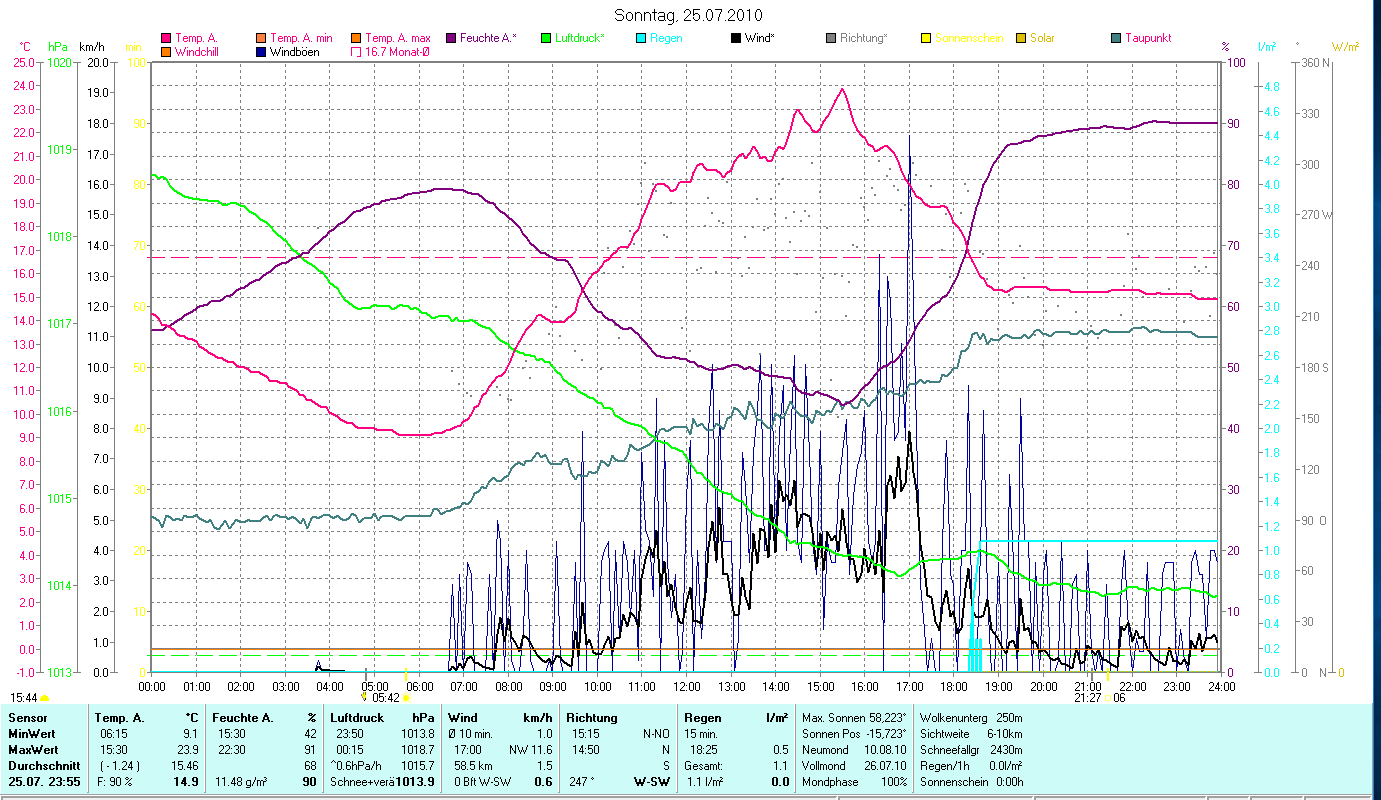Click the pink Temp. A. legend swatch
The height and width of the screenshot is (800, 1381).
[166, 38]
